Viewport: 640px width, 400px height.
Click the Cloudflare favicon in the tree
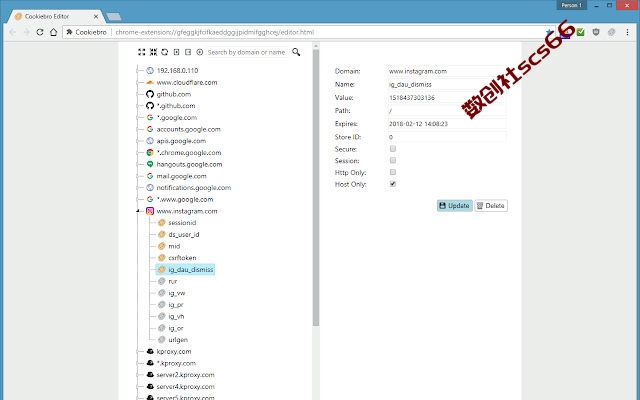(x=150, y=82)
